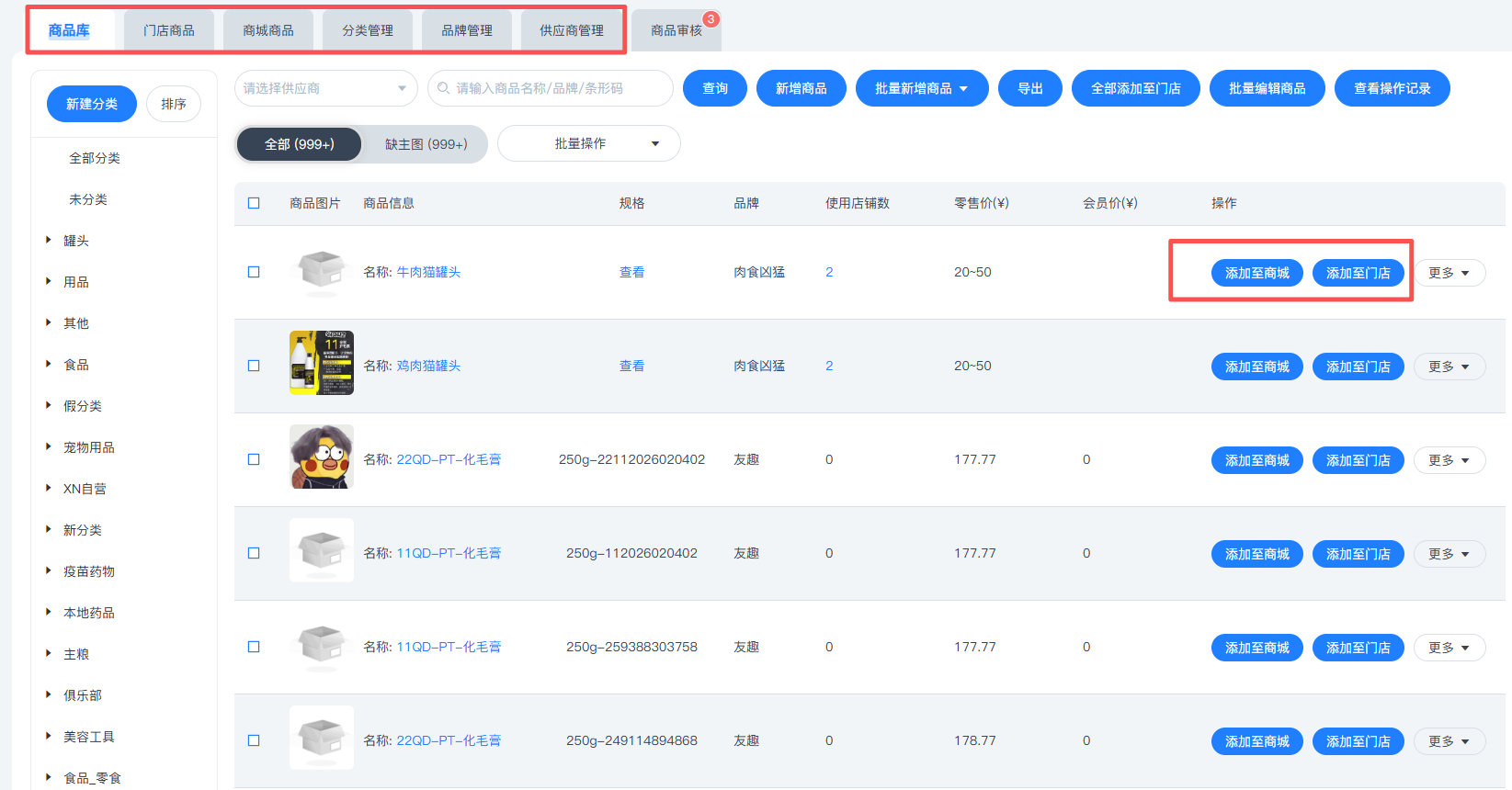Click the red notification badge on 商品审核
The width and height of the screenshot is (1512, 790).
711,19
